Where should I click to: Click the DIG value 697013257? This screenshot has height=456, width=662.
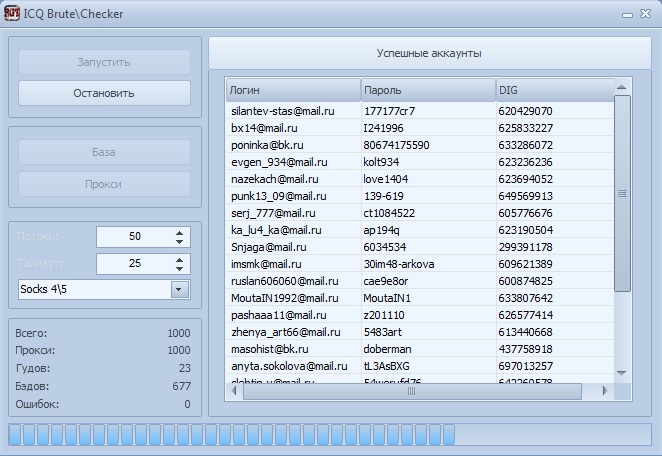pyautogui.click(x=525, y=366)
